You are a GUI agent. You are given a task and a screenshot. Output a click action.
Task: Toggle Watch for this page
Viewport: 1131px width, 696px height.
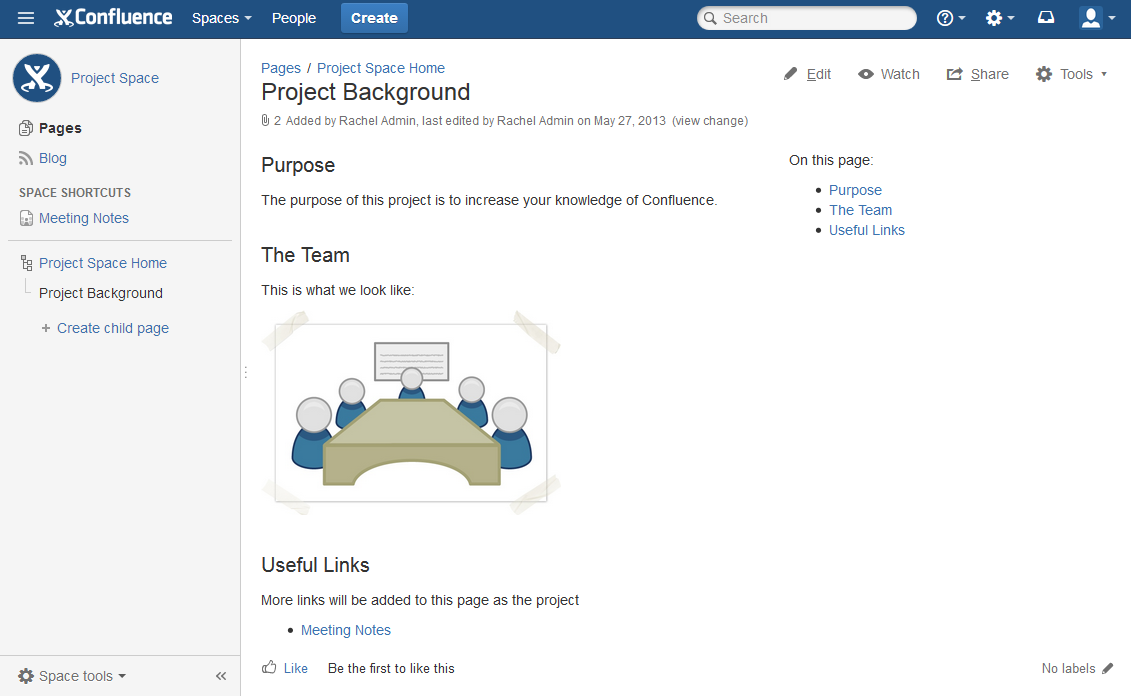pos(888,74)
